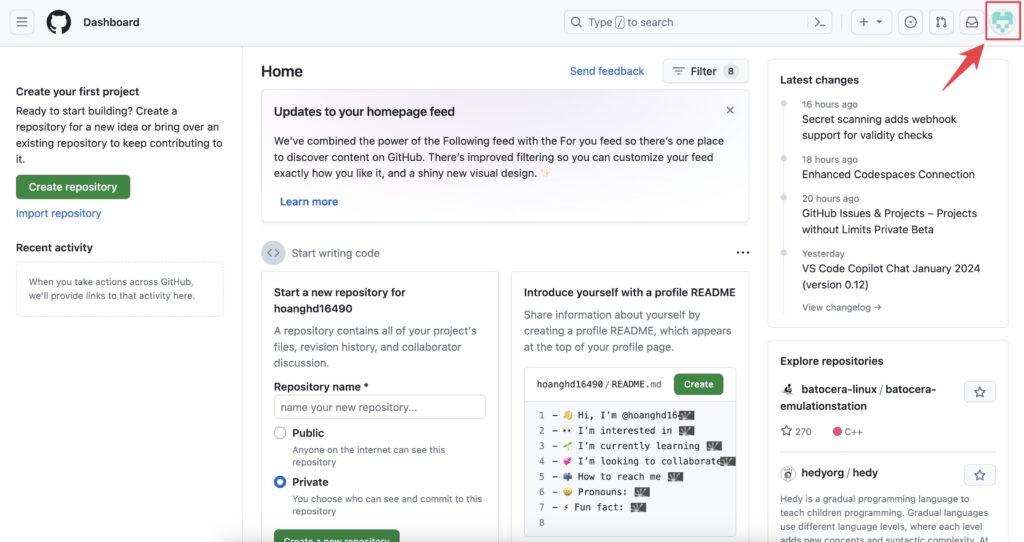The width and height of the screenshot is (1024, 542).
Task: Star the hedyorg/hedy repository
Action: click(980, 475)
